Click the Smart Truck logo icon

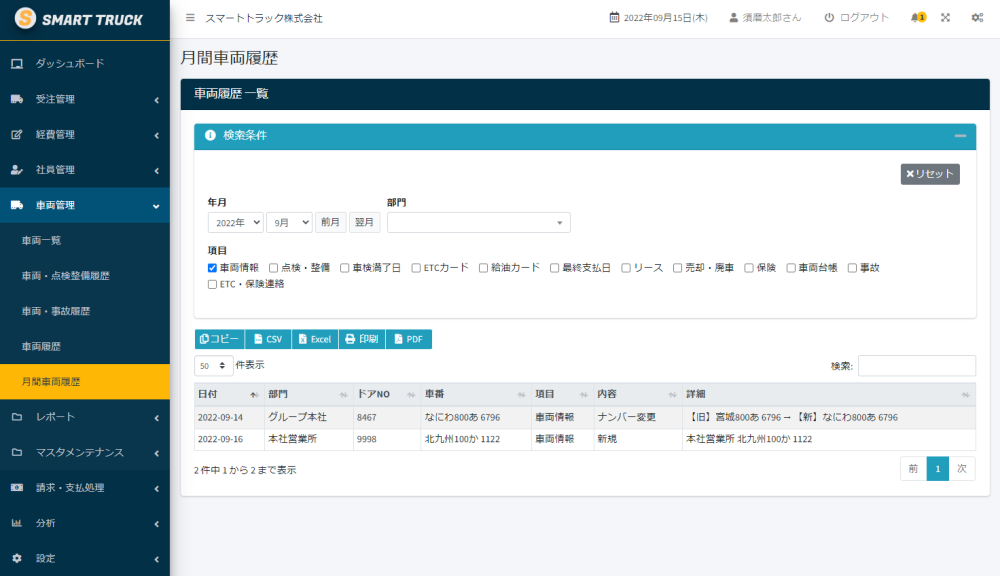[25, 19]
